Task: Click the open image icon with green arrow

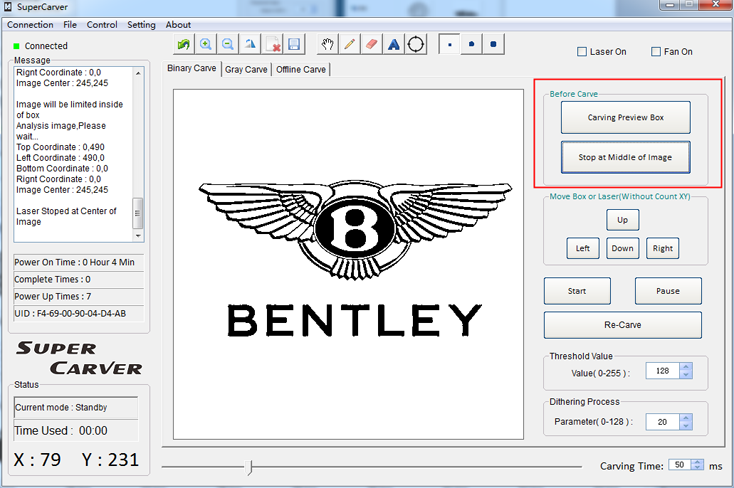Action: pyautogui.click(x=184, y=44)
